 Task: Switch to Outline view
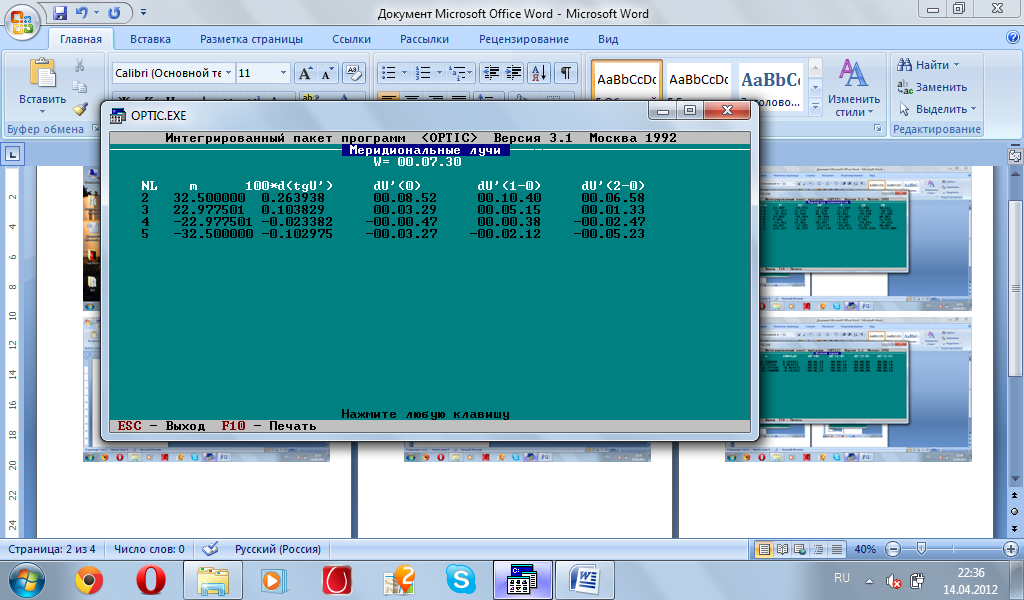click(818, 549)
